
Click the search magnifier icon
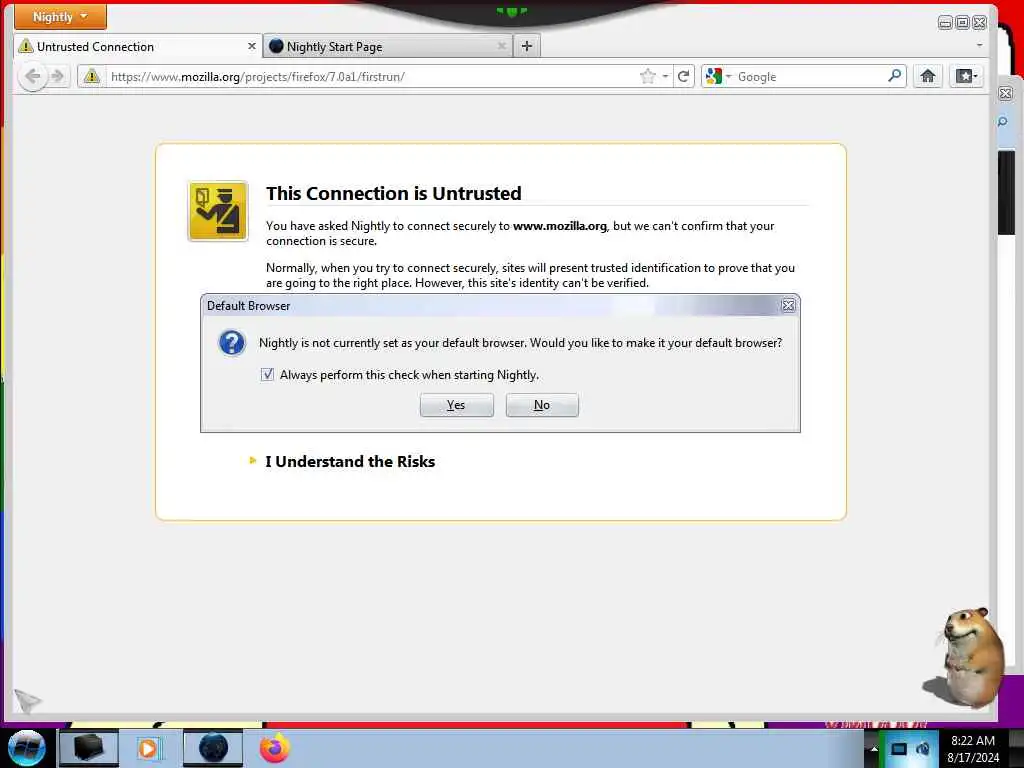click(x=895, y=76)
